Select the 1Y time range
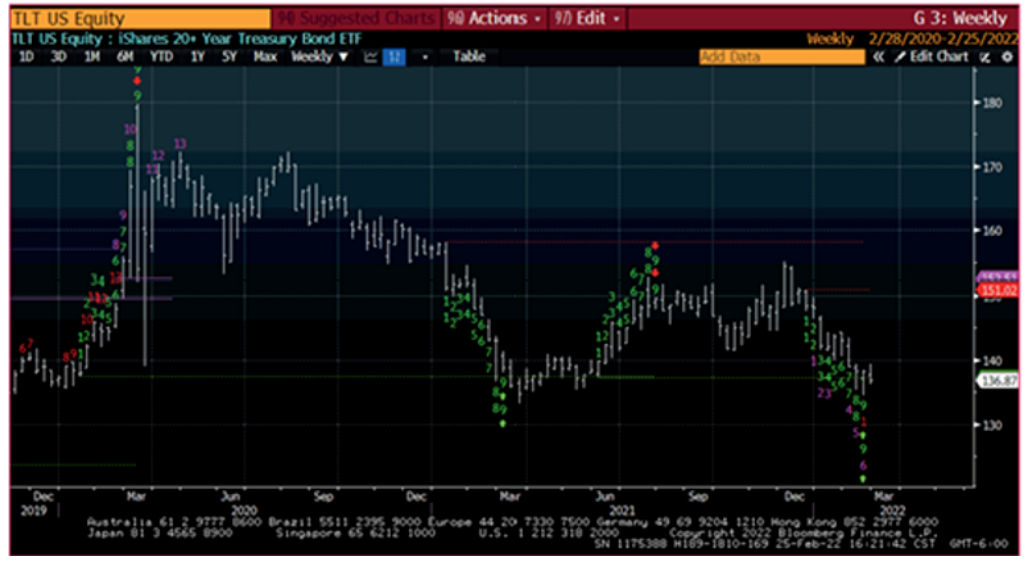Viewport: 1027px width, 568px height. pyautogui.click(x=197, y=56)
